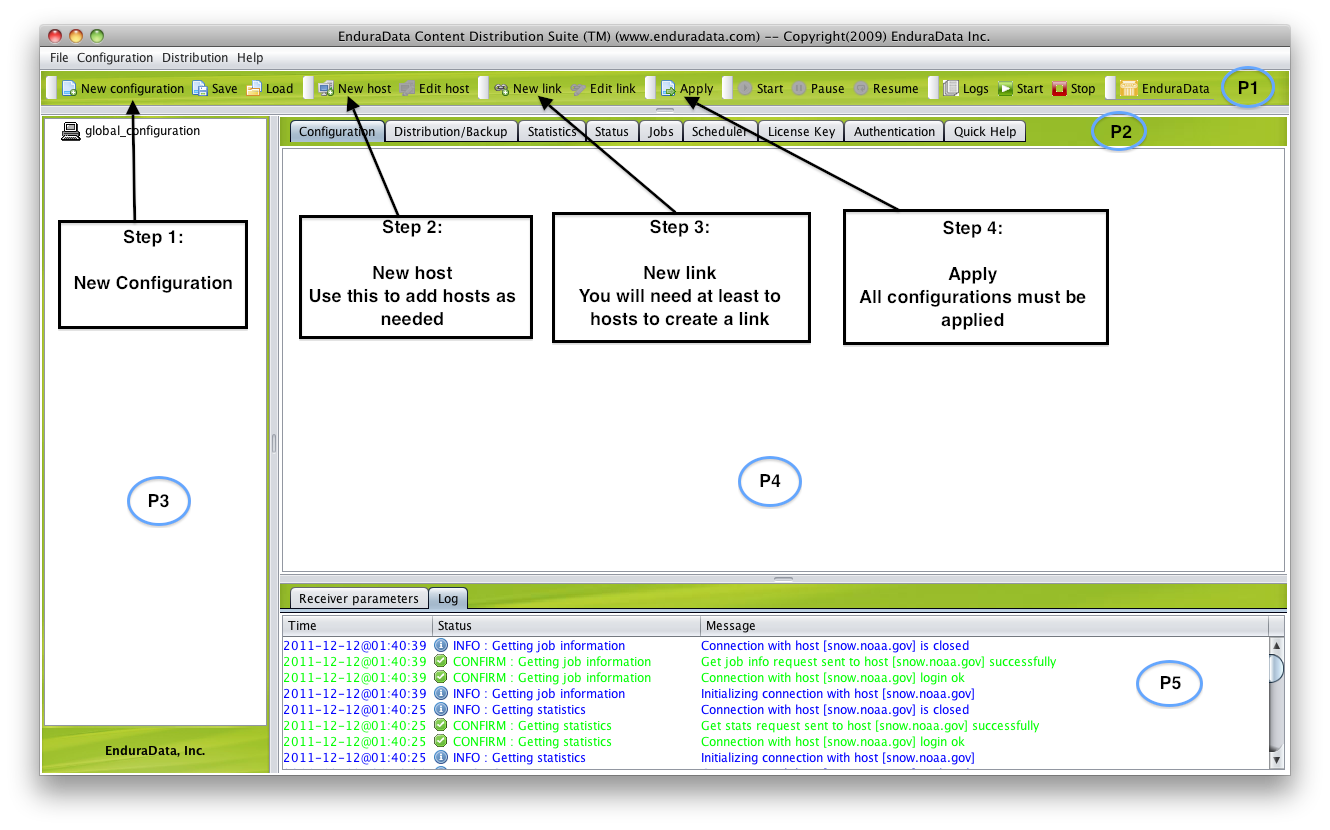The width and height of the screenshot is (1330, 830).
Task: Click the Status column header
Action: pos(566,626)
